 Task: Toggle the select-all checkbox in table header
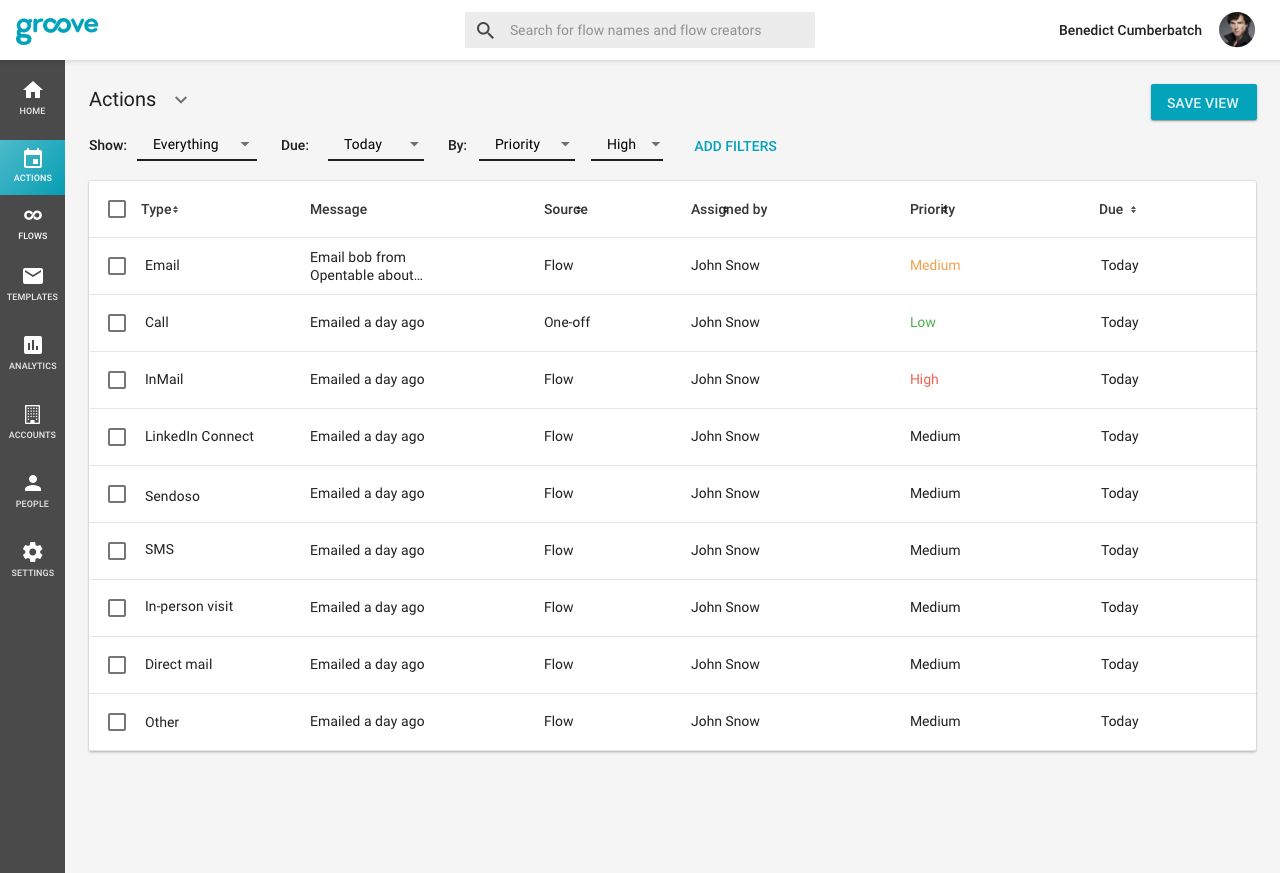[117, 209]
